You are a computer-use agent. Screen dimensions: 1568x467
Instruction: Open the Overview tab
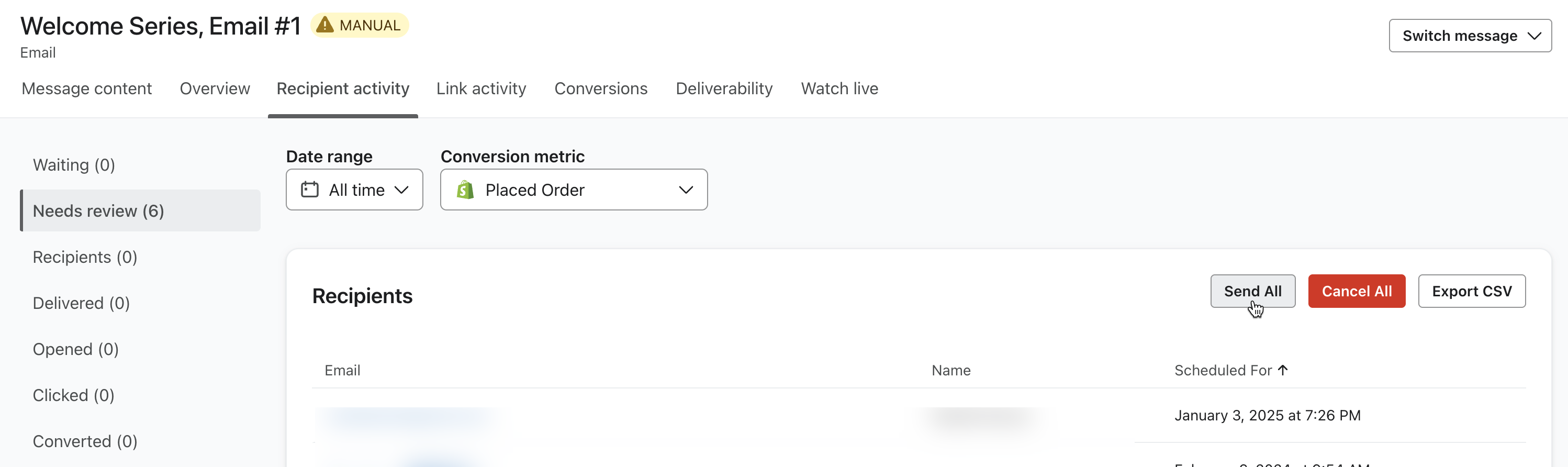tap(215, 89)
